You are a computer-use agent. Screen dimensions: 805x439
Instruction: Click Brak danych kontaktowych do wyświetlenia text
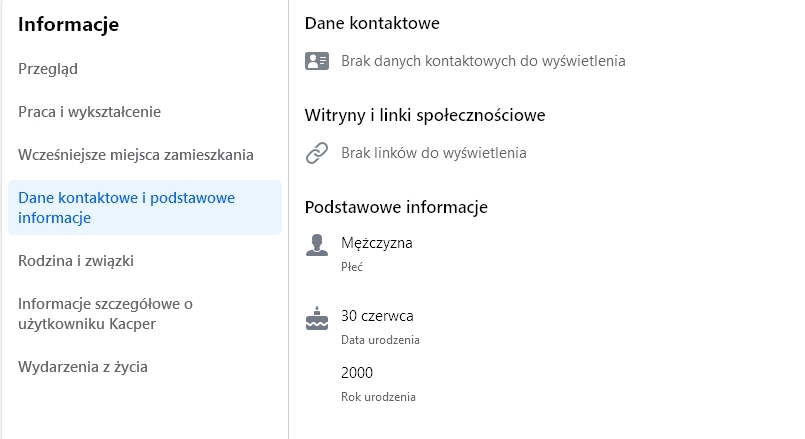483,61
